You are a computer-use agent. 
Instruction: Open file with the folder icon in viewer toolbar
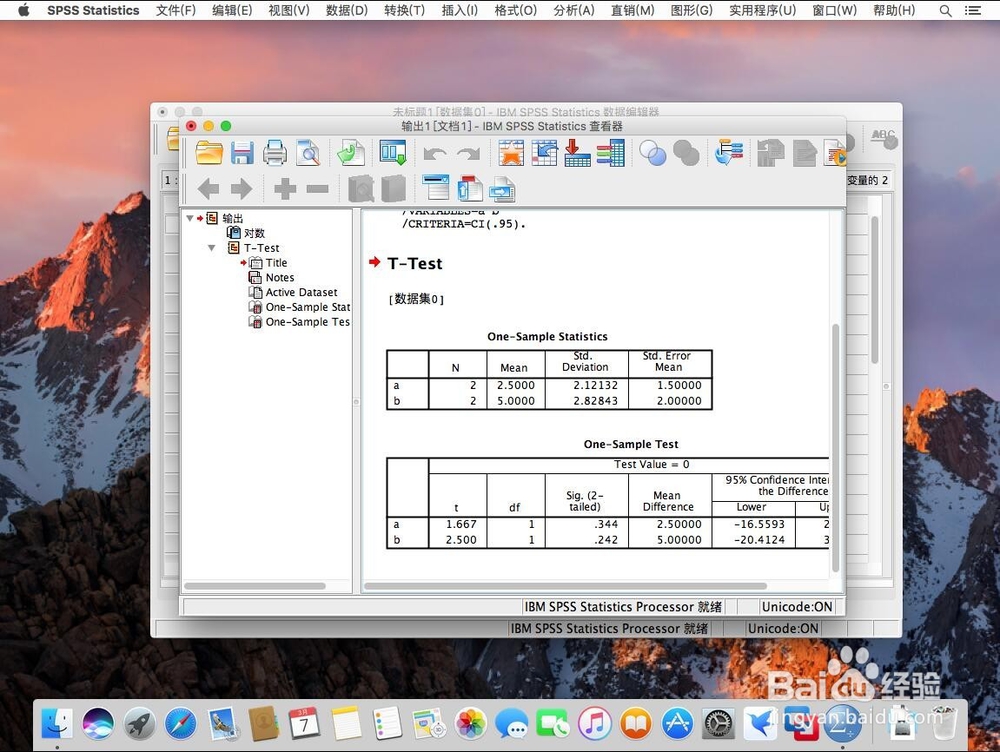[x=209, y=153]
